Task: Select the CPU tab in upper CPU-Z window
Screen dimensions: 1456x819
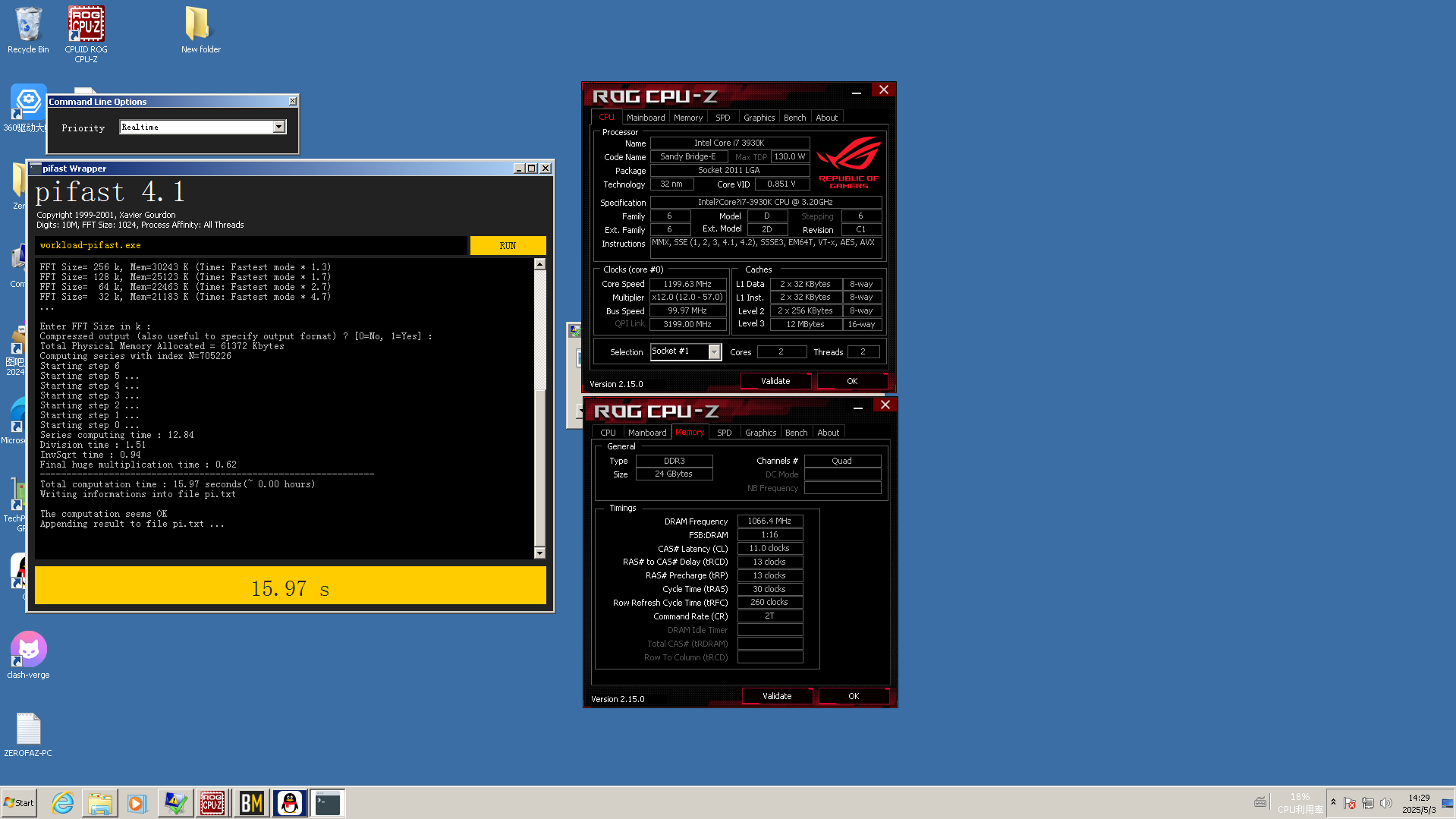Action: (x=606, y=117)
